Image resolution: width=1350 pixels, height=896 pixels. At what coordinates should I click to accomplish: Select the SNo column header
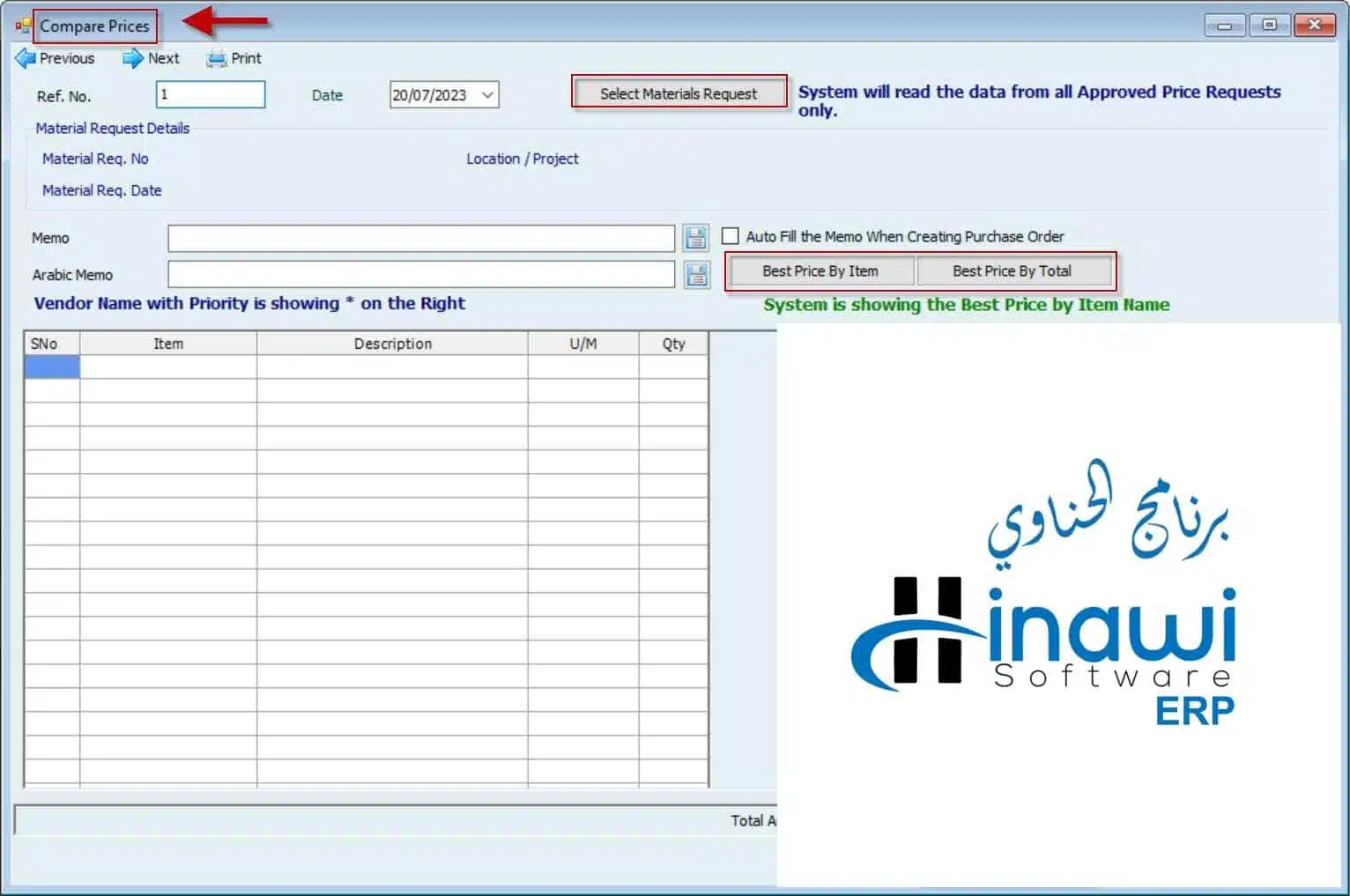tap(52, 344)
